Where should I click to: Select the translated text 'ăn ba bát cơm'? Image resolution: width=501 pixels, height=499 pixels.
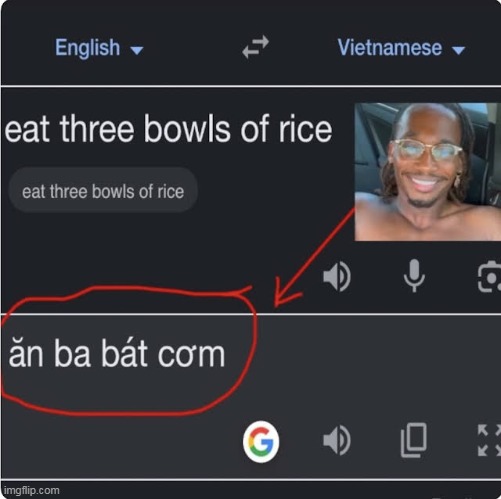tap(117, 353)
